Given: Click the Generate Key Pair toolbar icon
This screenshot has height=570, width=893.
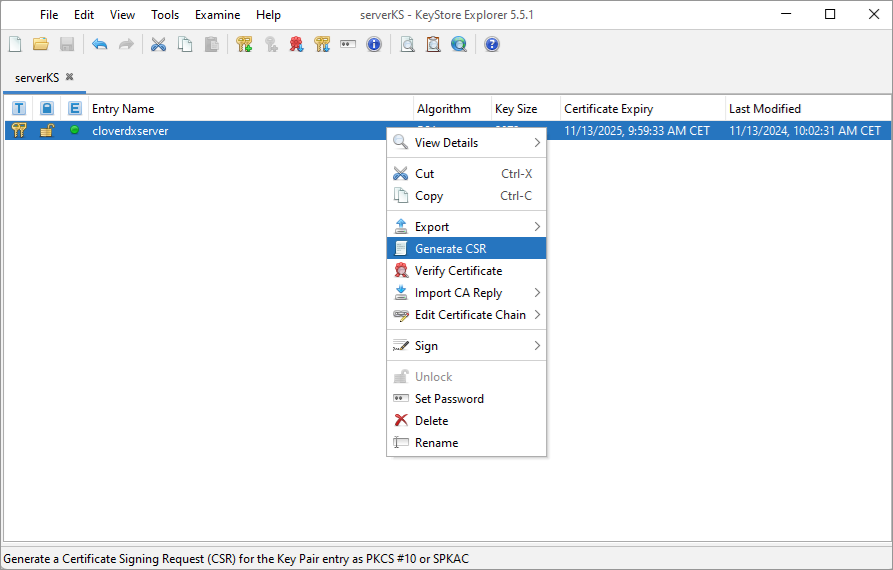Looking at the screenshot, I should (x=244, y=44).
